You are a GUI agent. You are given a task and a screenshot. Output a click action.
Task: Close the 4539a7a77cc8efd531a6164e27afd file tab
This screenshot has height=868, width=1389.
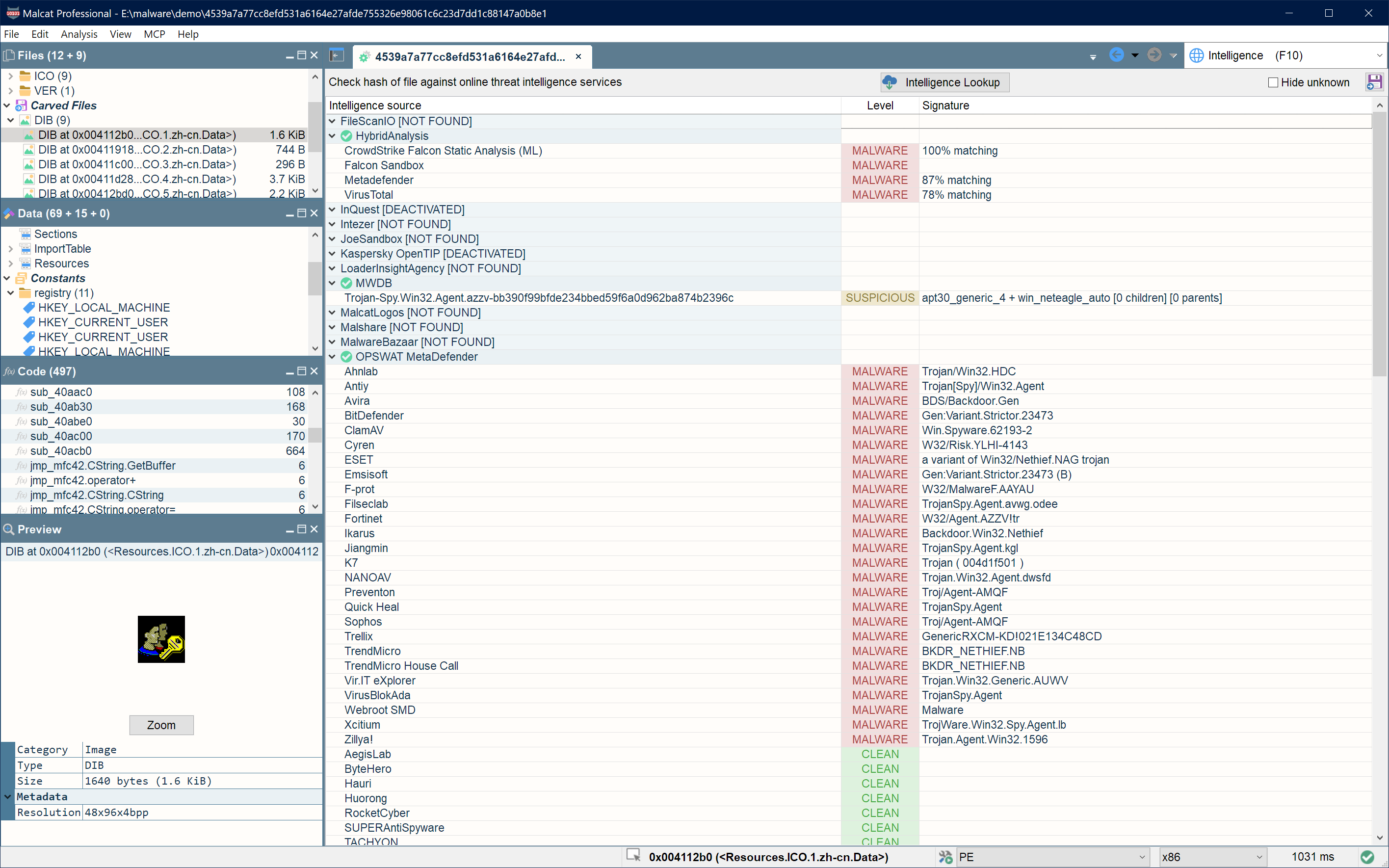tap(578, 56)
